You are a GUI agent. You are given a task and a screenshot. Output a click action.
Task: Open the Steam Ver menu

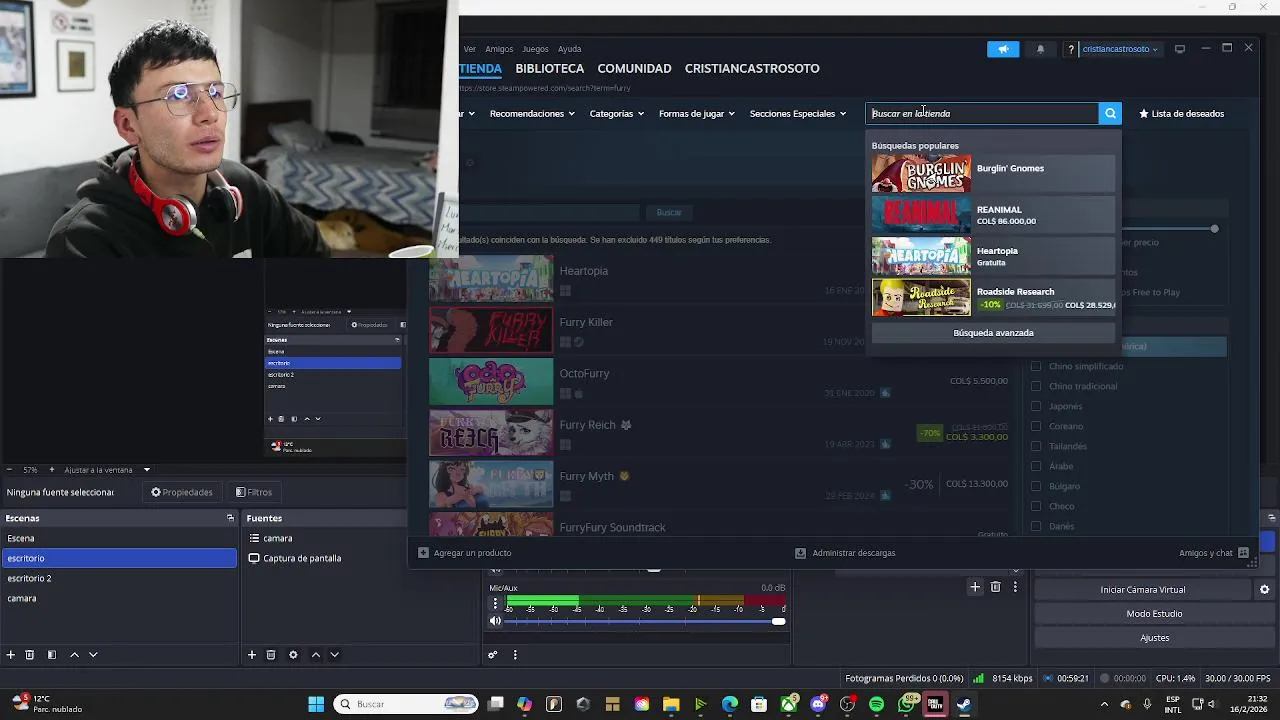(x=469, y=49)
